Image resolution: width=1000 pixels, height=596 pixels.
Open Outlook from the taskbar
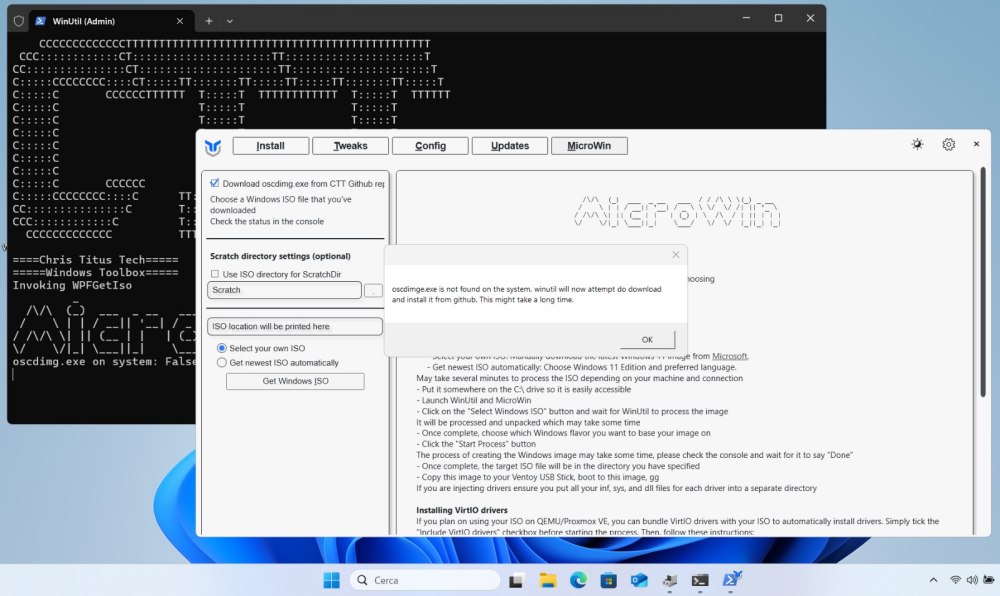[x=639, y=580]
